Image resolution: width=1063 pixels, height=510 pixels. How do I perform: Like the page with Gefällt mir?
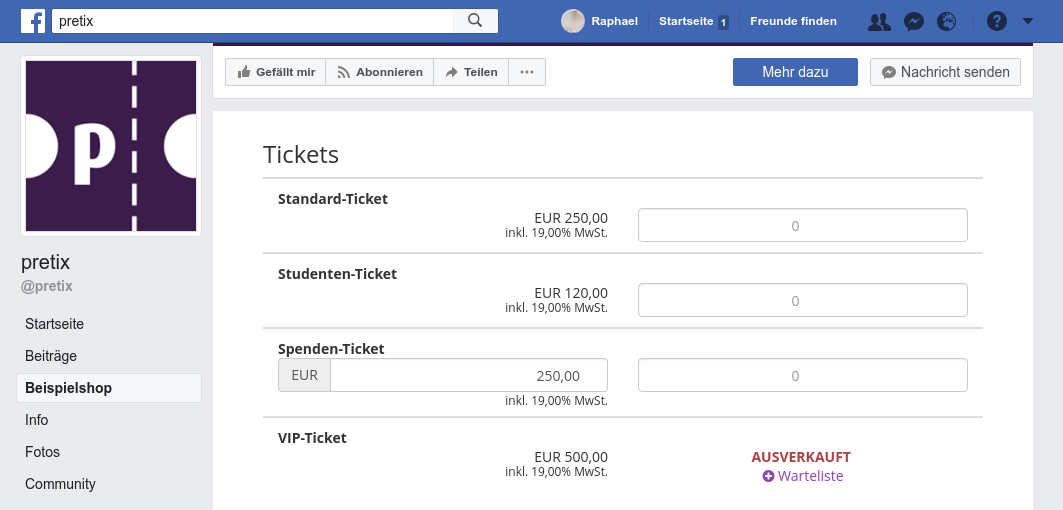(x=276, y=72)
